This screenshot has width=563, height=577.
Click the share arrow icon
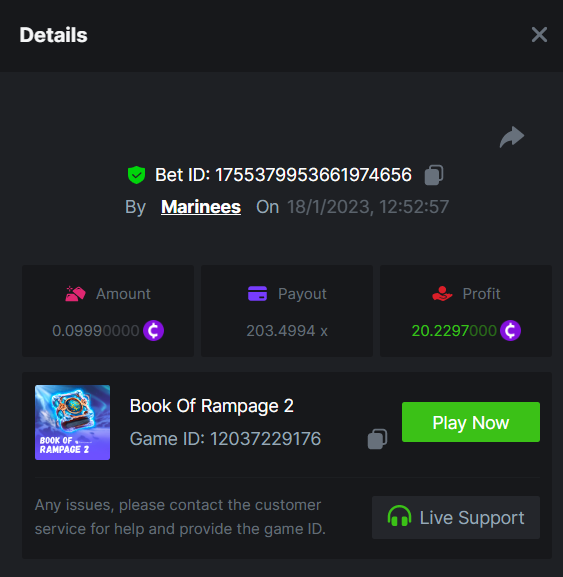click(x=512, y=137)
